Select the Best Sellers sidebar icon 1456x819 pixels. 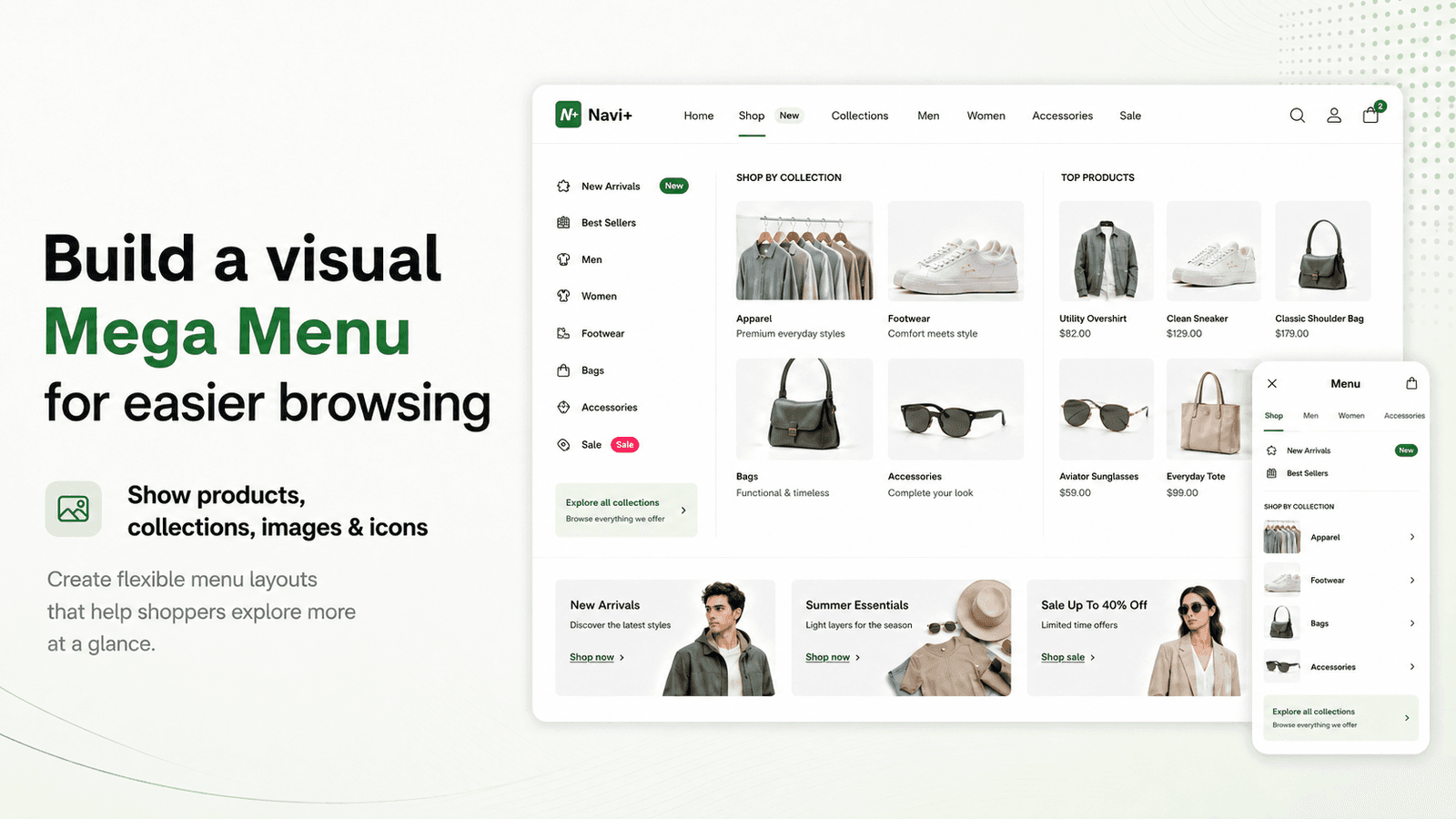563,223
